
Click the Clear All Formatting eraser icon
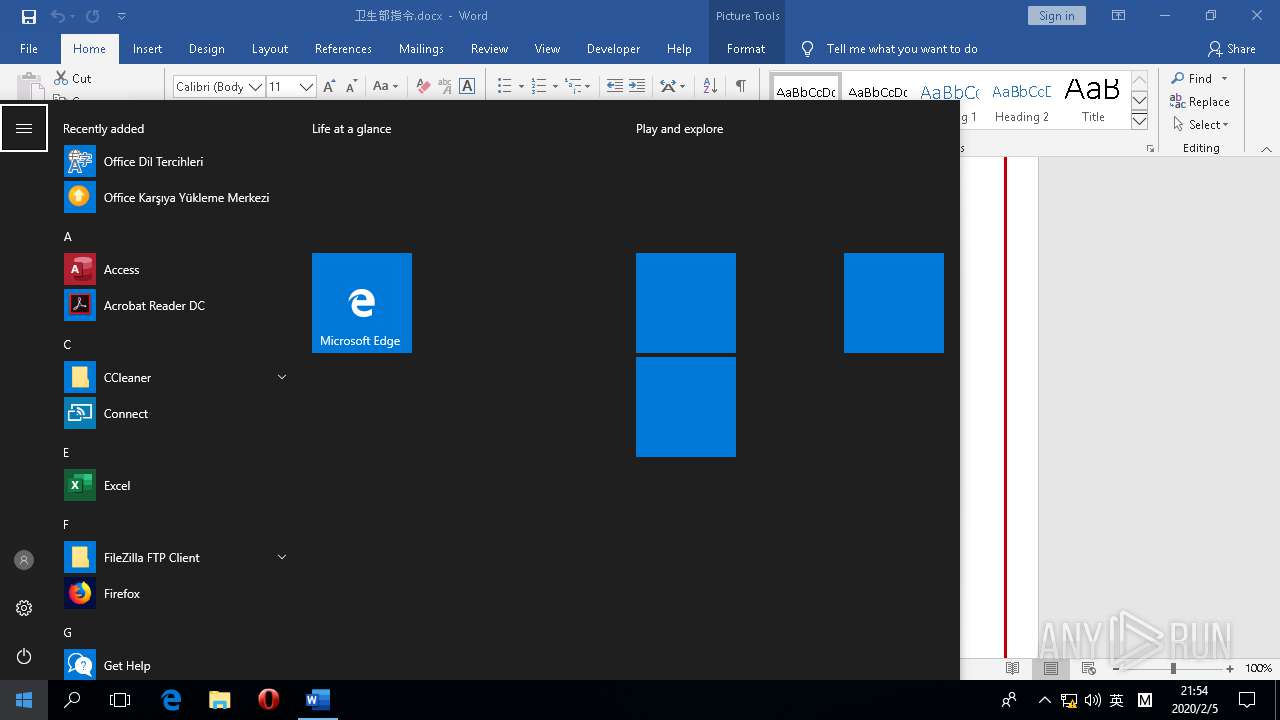point(423,86)
